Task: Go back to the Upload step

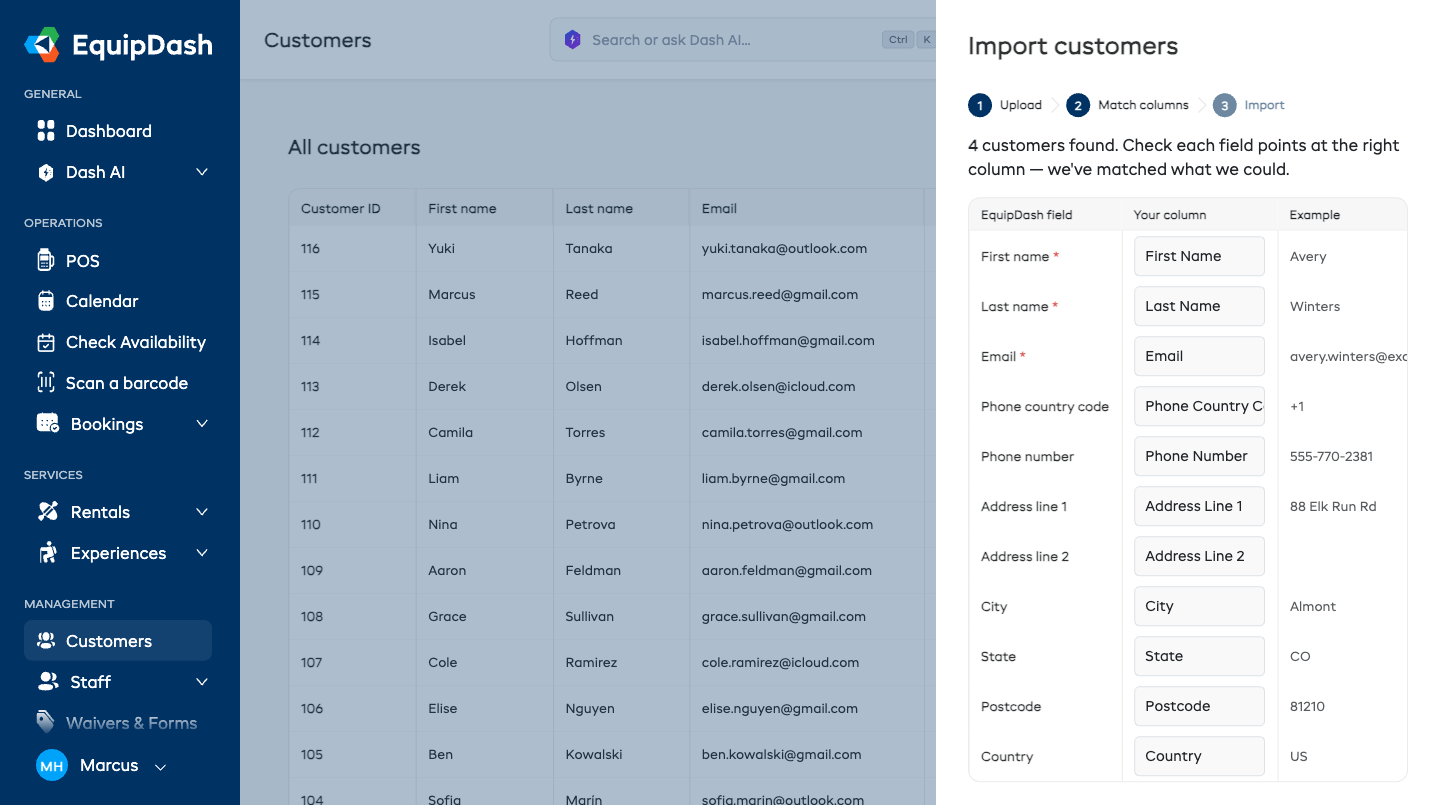Action: [1005, 105]
